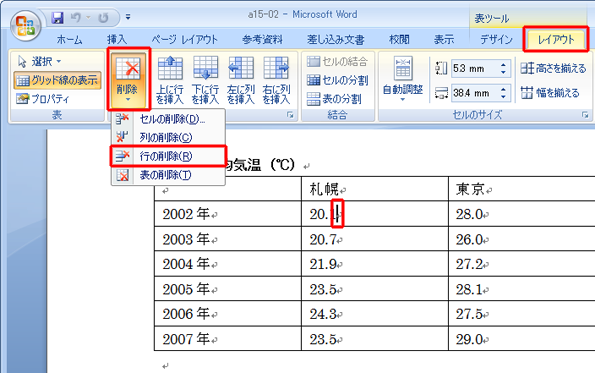Select the 表示 tab
595x373 pixels.
pyautogui.click(x=444, y=39)
